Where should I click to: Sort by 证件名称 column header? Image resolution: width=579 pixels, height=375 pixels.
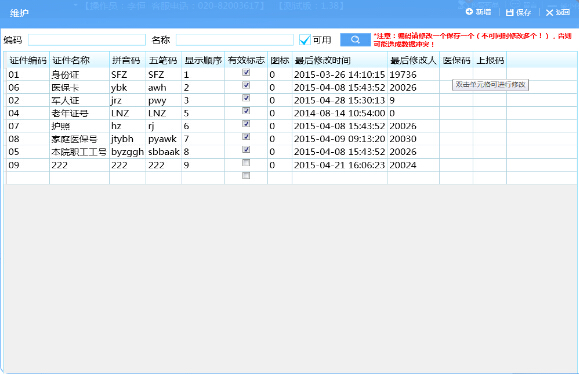point(79,61)
